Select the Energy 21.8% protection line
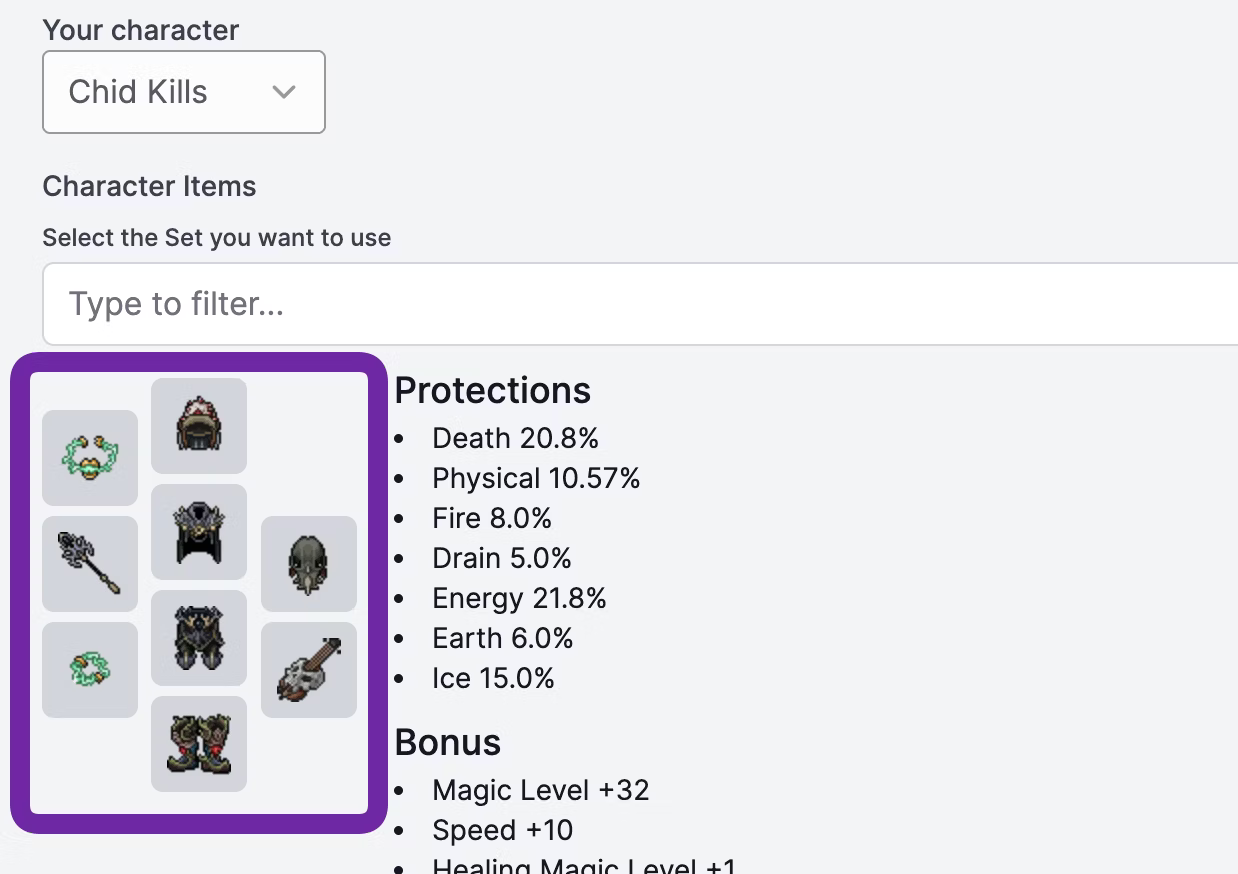 tap(519, 598)
